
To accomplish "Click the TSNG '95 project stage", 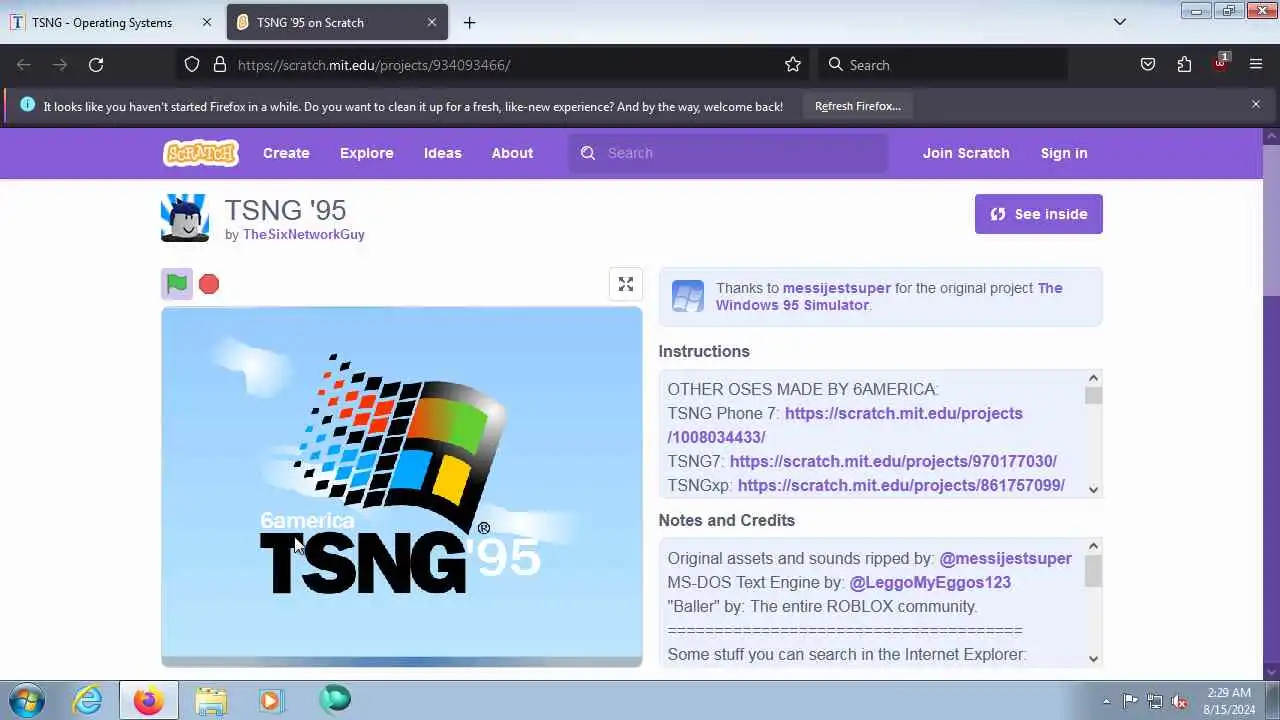I will coord(402,486).
